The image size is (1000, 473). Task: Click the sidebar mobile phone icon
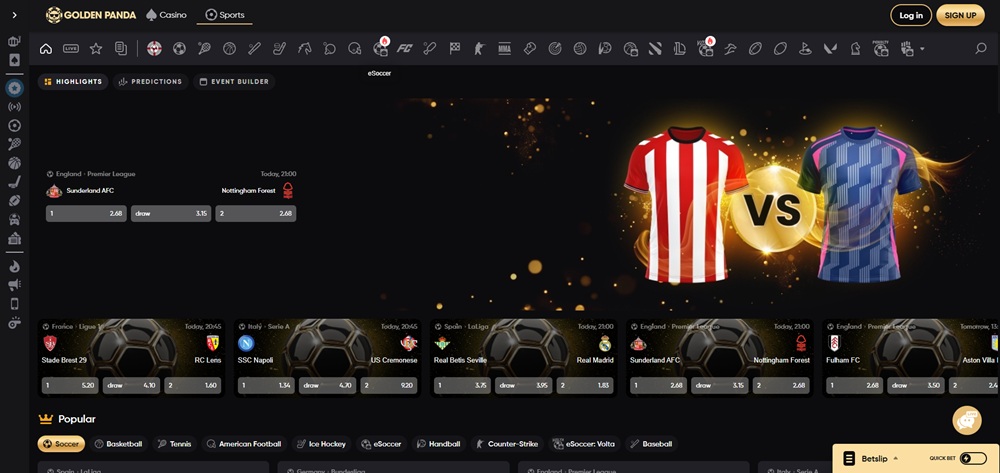coord(15,303)
